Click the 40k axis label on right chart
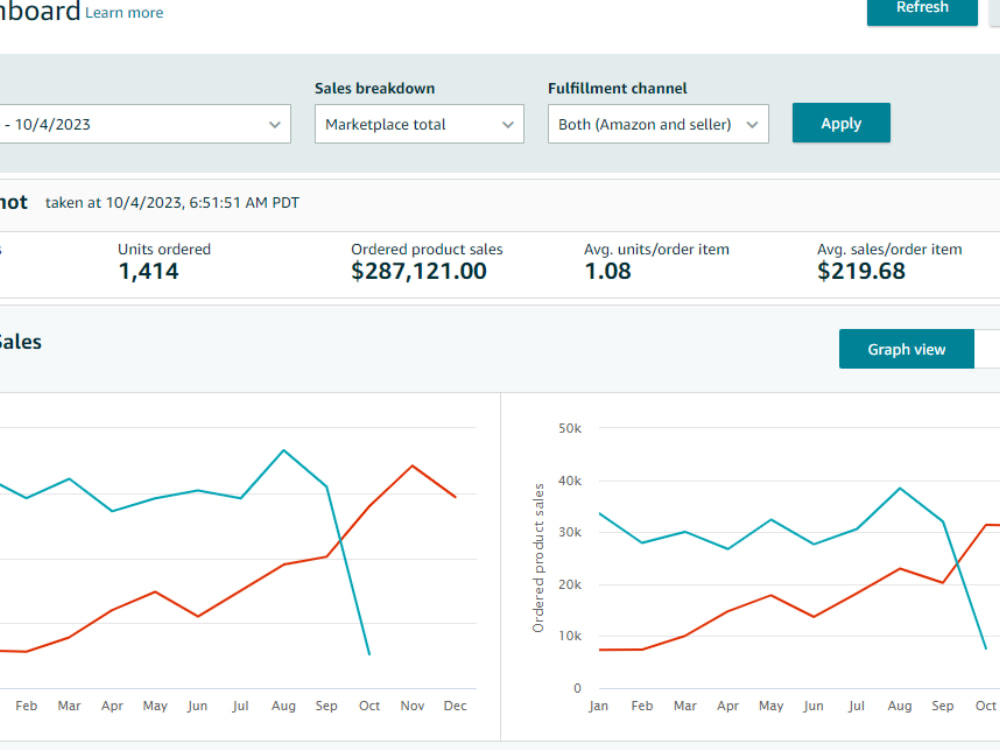Viewport: 1000px width, 750px height. [570, 481]
